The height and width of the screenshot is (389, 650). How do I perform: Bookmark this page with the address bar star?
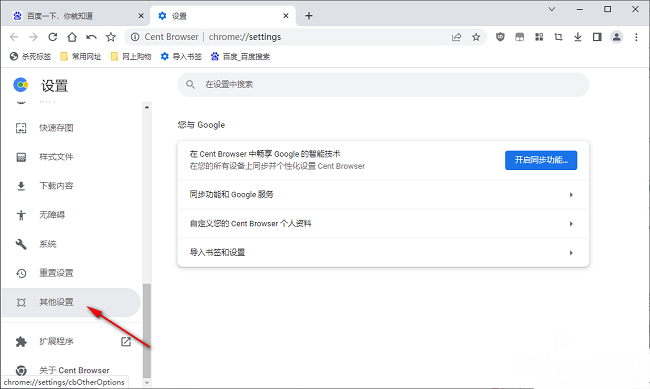476,37
